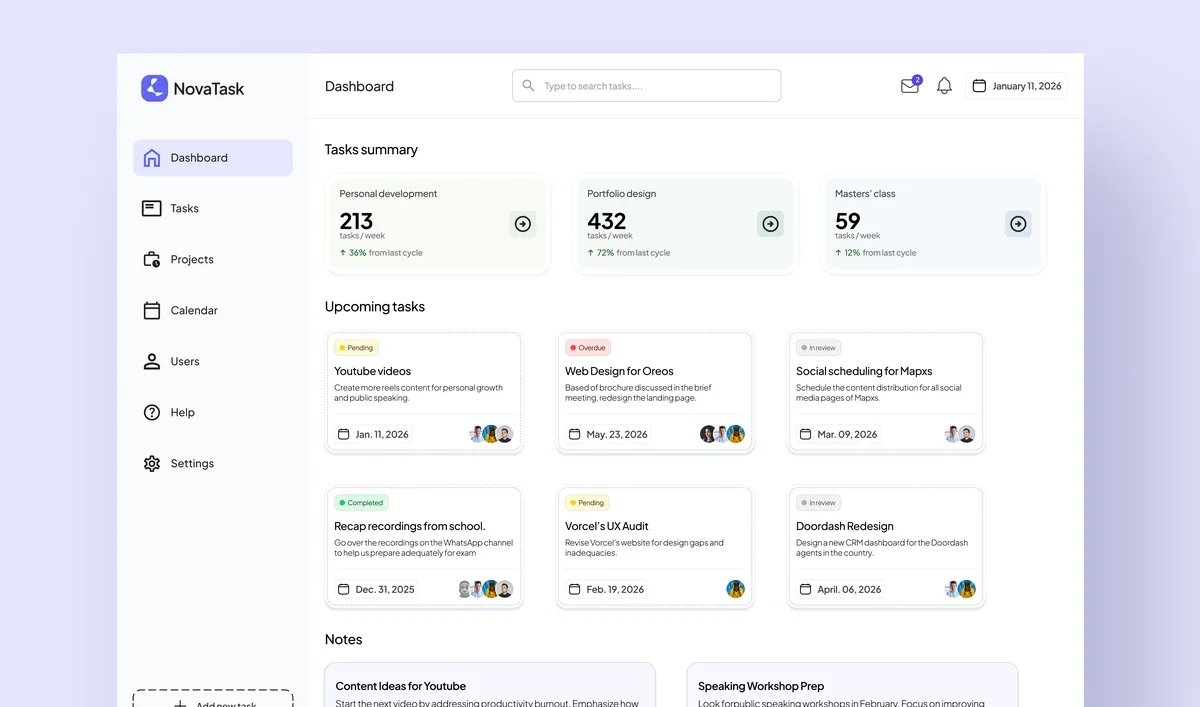Click the Calendar sidebar icon
Viewport: 1200px width, 707px height.
click(x=152, y=310)
